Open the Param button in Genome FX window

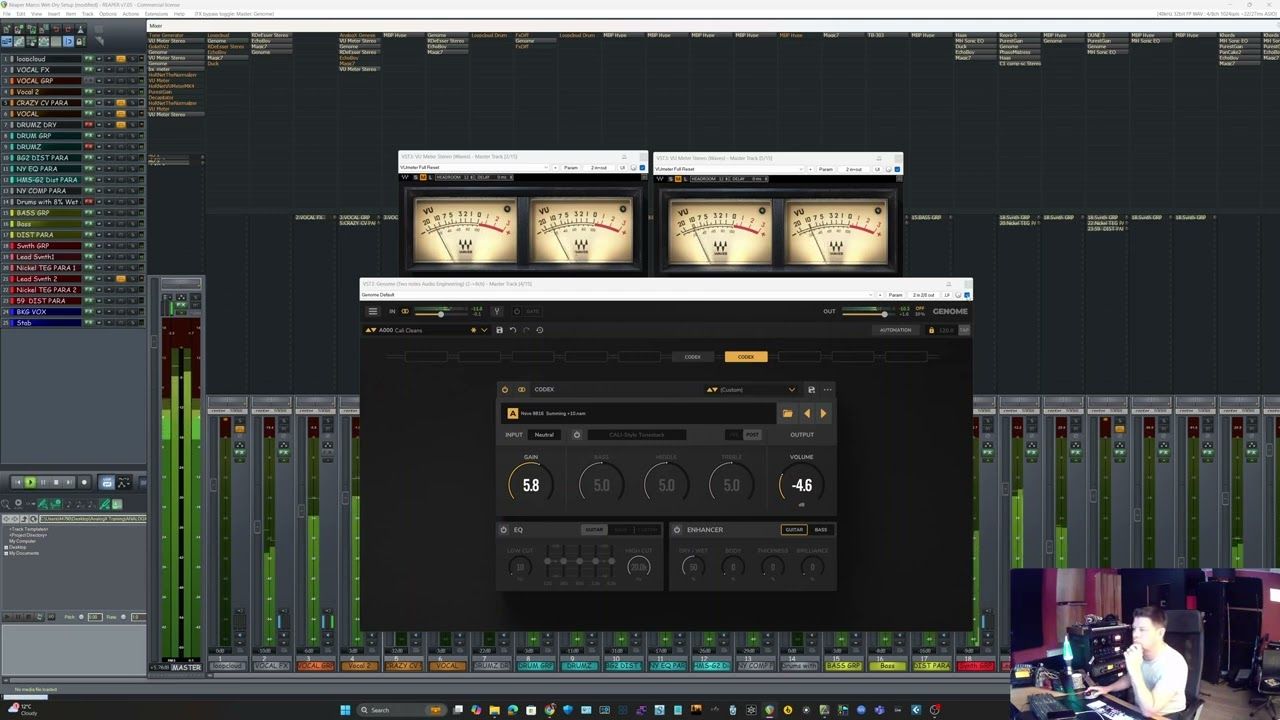coord(896,295)
